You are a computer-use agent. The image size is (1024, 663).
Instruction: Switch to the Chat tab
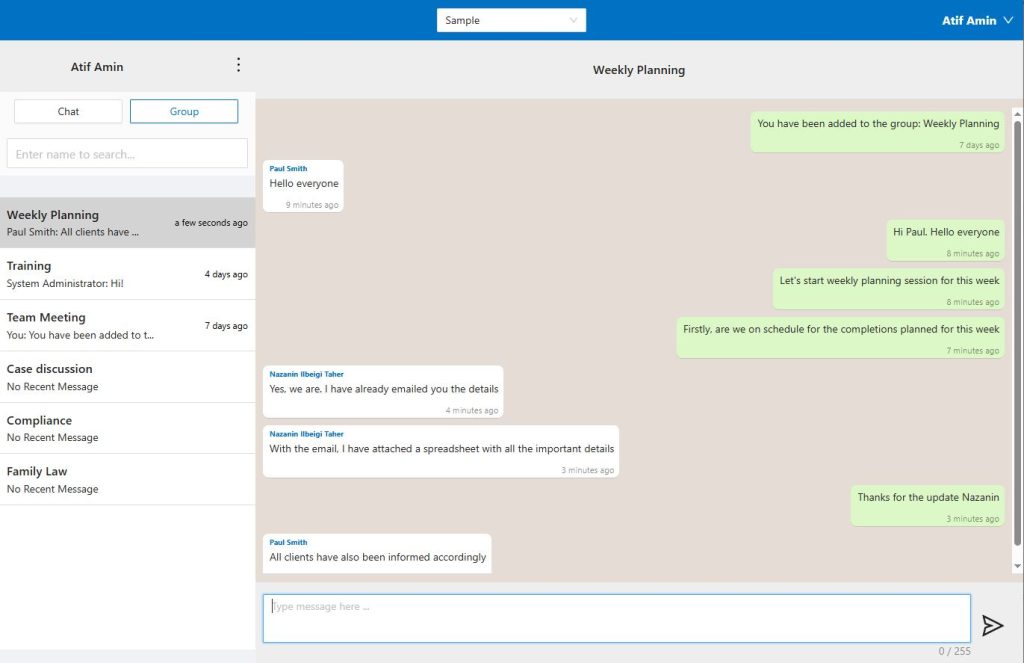point(68,111)
